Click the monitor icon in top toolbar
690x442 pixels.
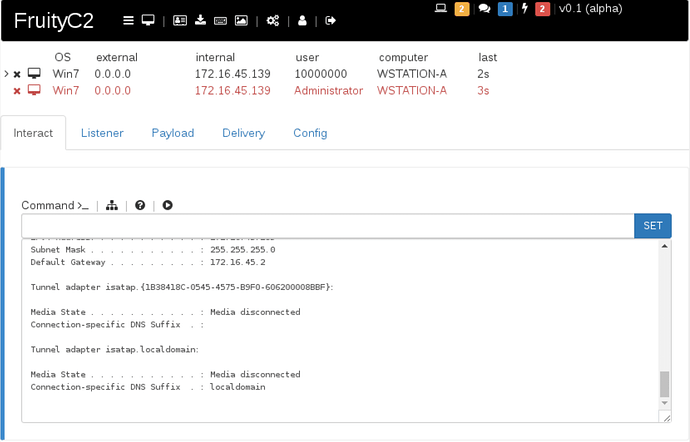[148, 20]
